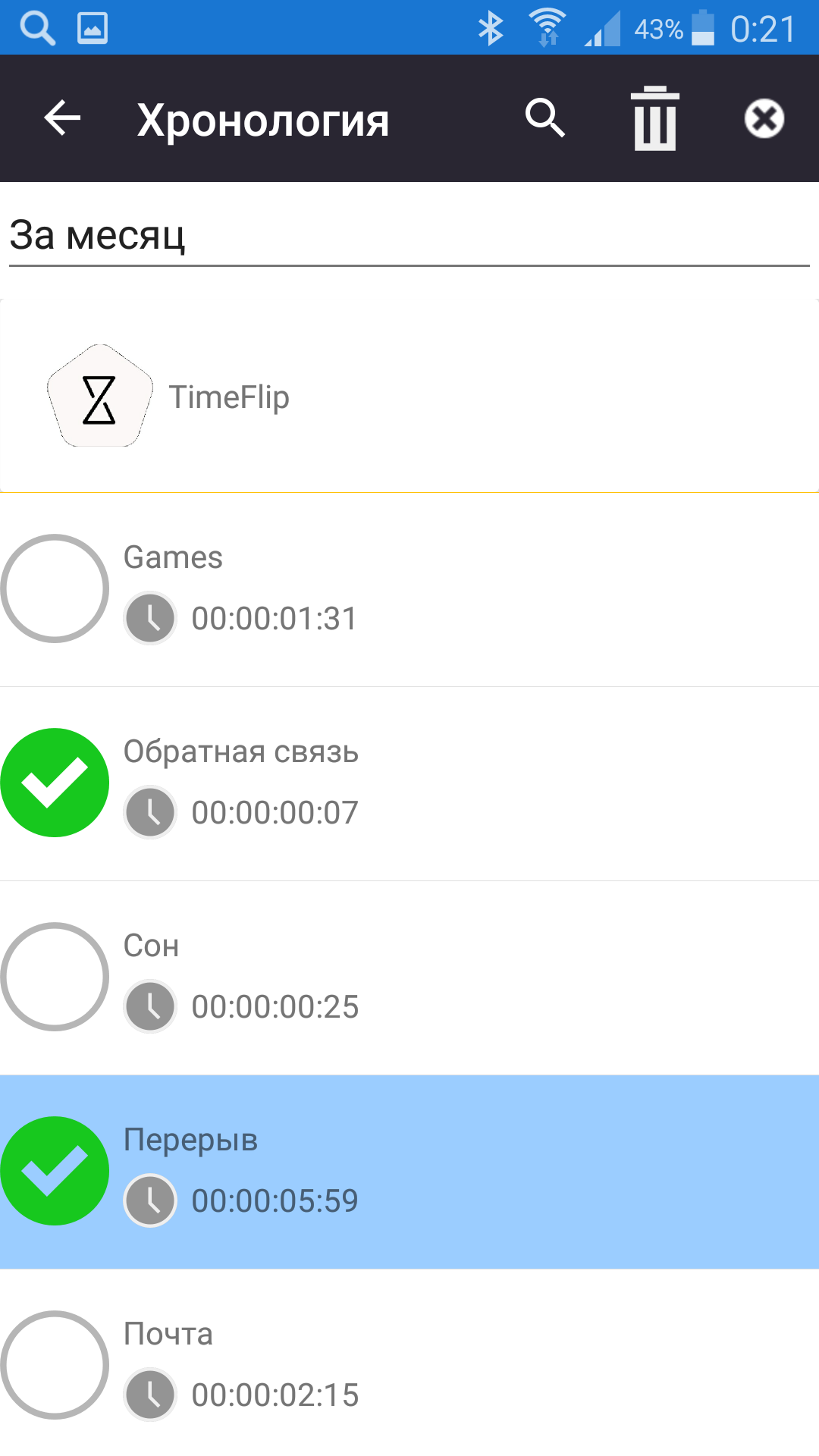The width and height of the screenshot is (819, 1456).
Task: Tap the clock icon under Почта
Action: pyautogui.click(x=150, y=1395)
